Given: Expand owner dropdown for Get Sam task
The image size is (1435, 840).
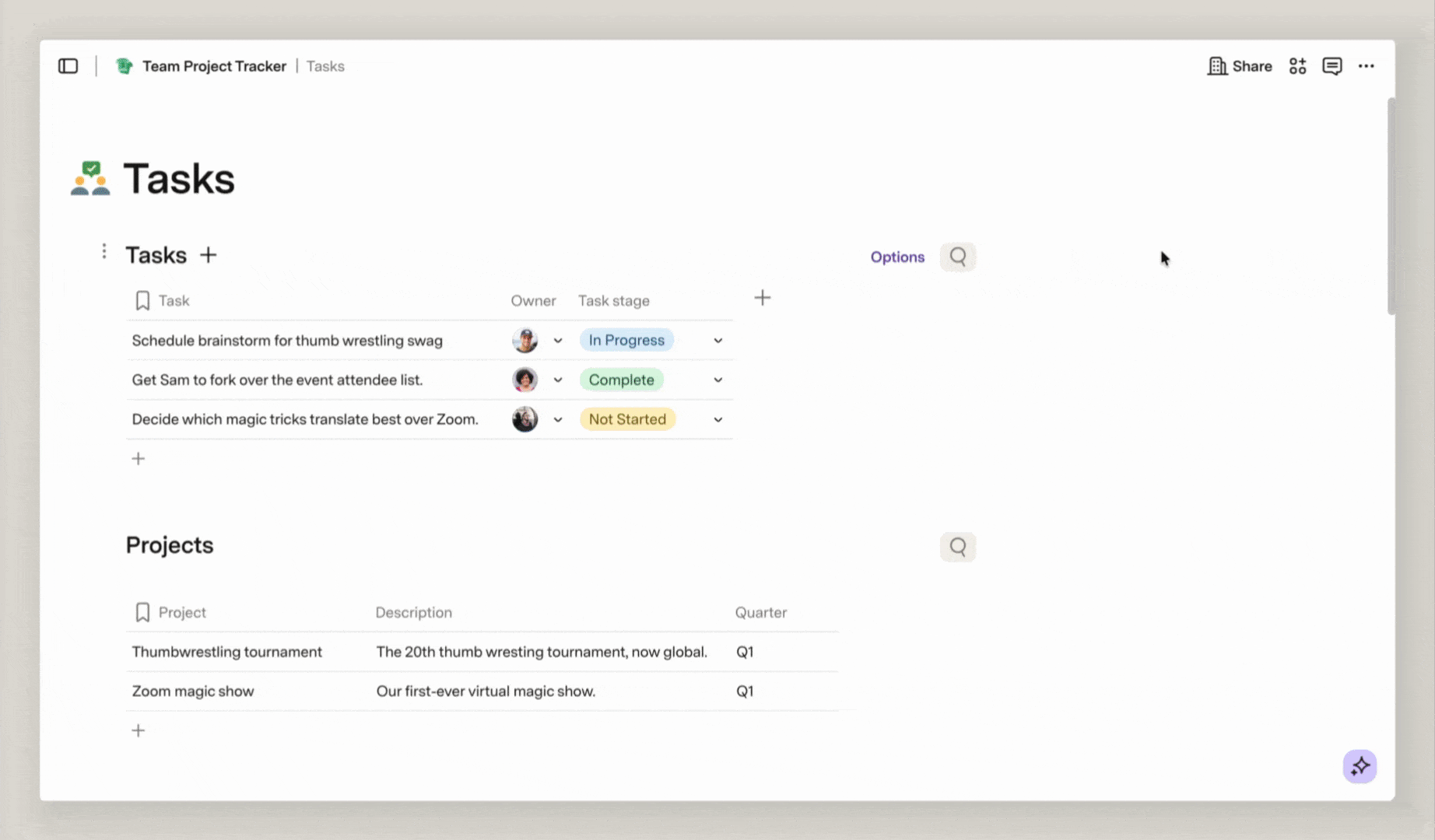Looking at the screenshot, I should [x=558, y=380].
